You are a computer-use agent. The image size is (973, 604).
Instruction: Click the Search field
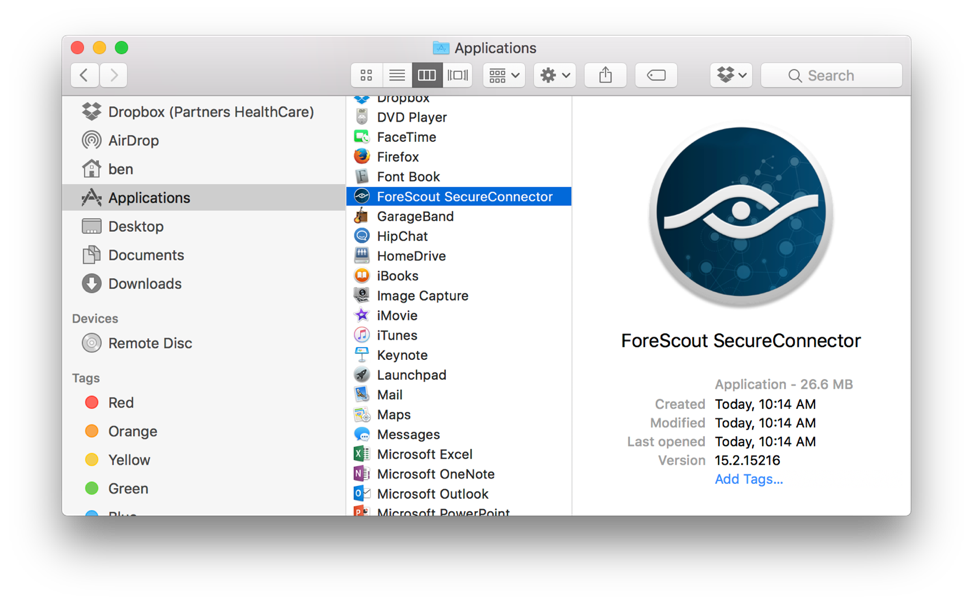(x=832, y=76)
